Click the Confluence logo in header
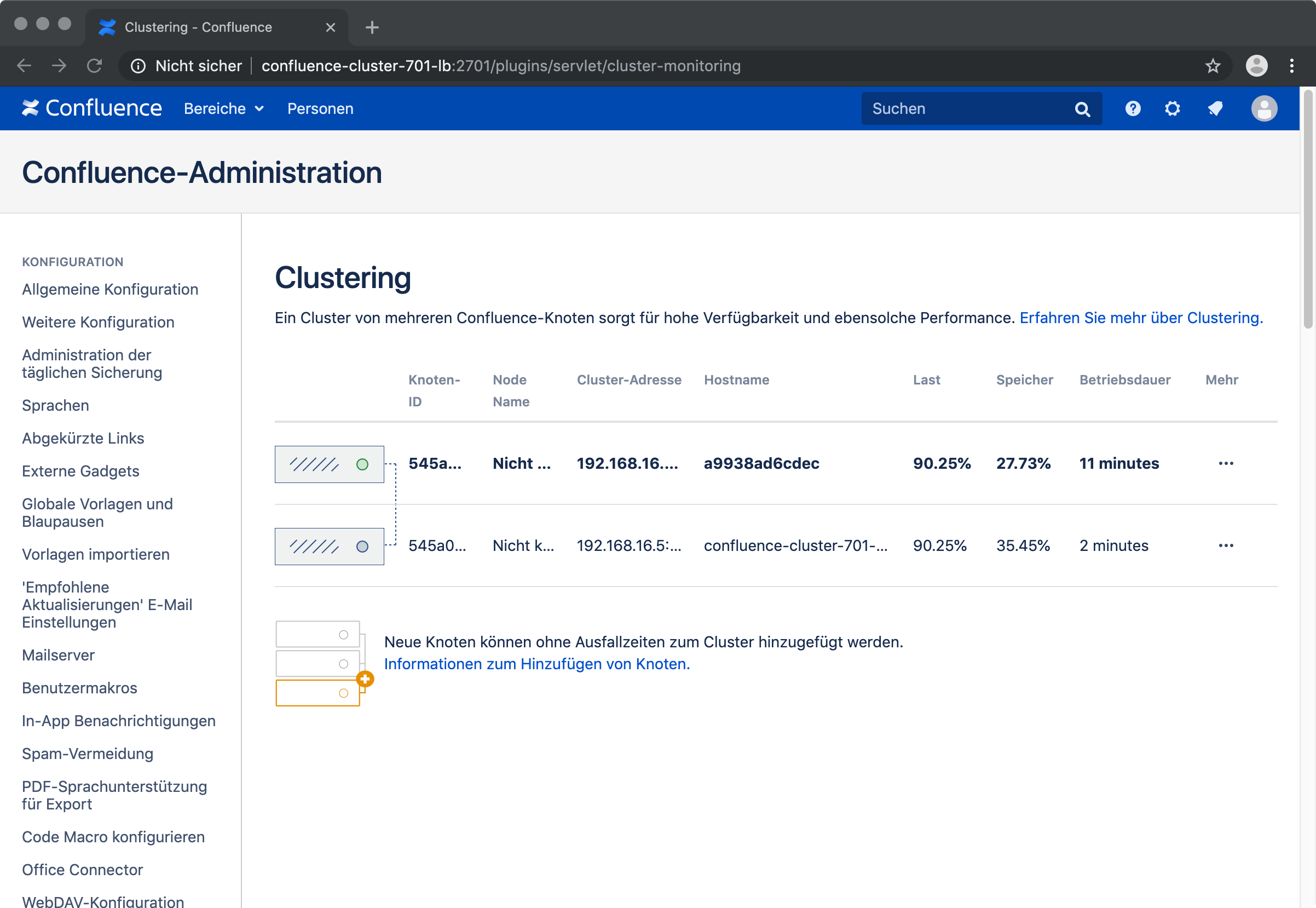The image size is (1316, 908). [92, 108]
